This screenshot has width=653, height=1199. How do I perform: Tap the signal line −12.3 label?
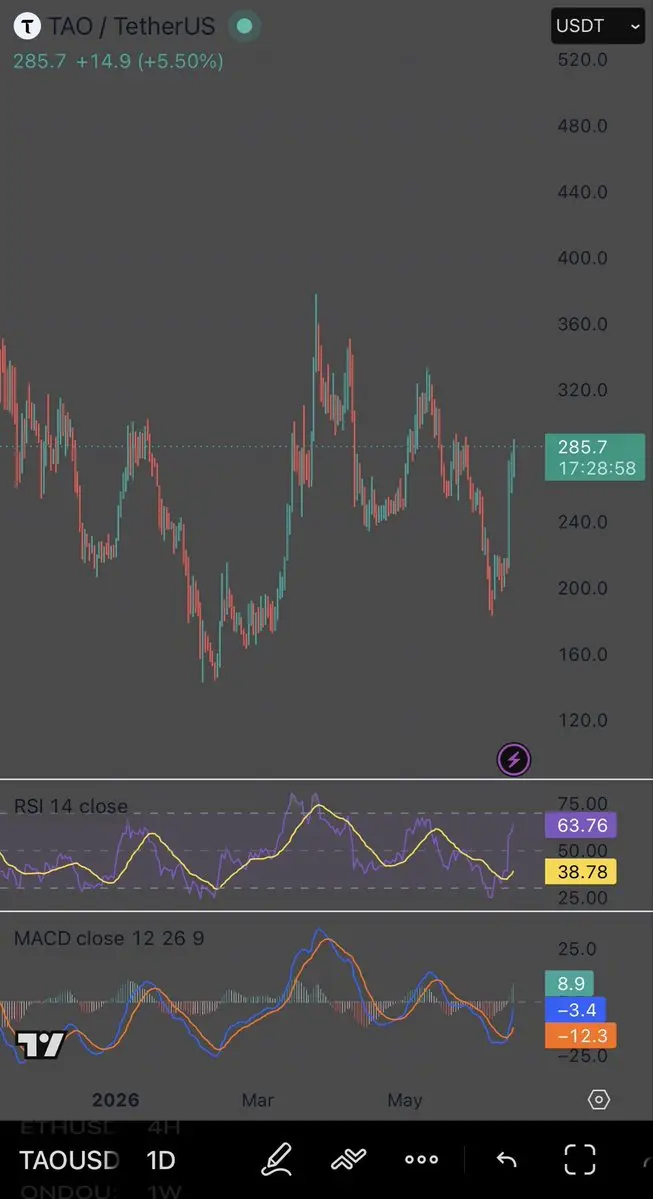pos(580,1036)
